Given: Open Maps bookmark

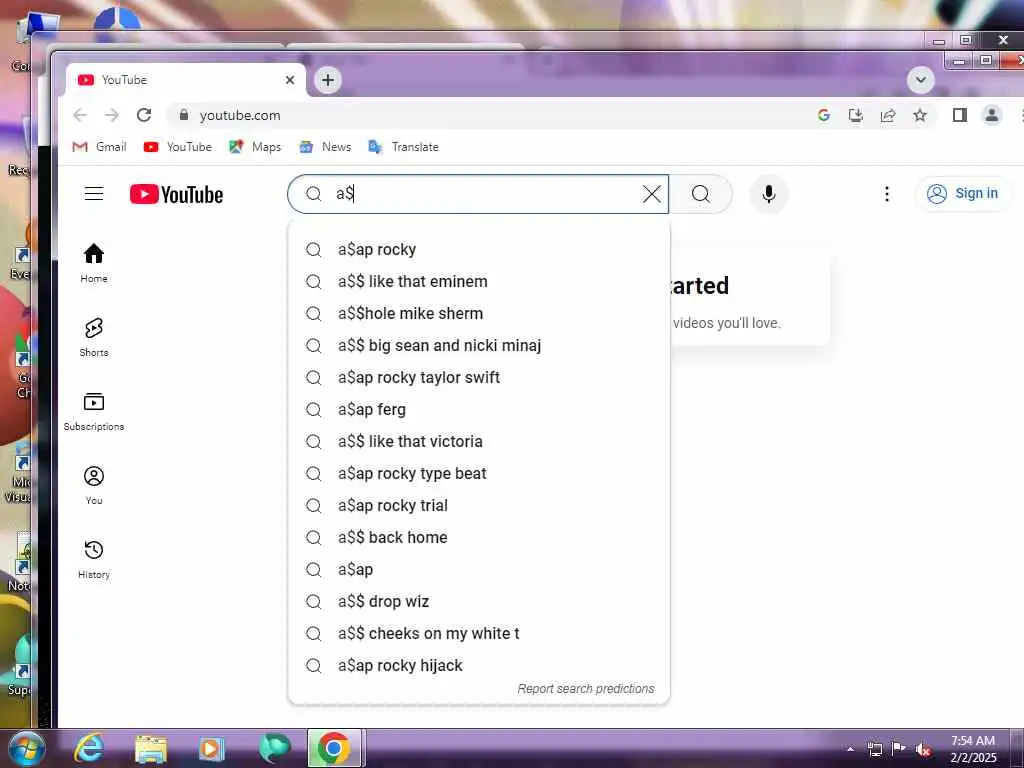Looking at the screenshot, I should point(255,147).
